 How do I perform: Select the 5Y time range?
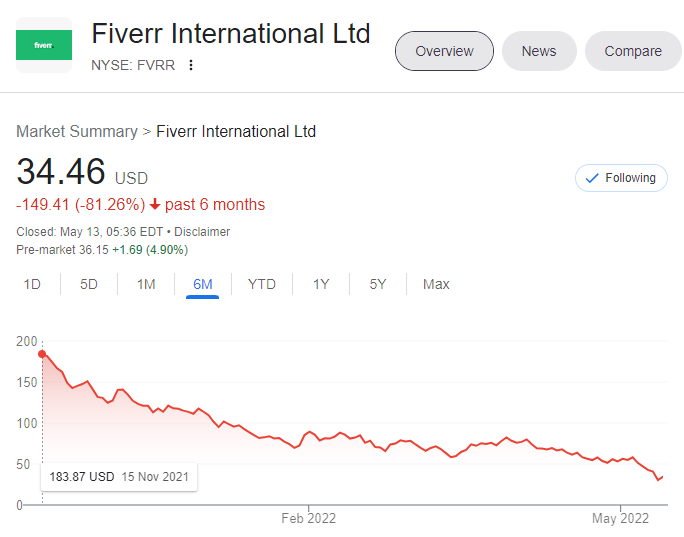[378, 284]
